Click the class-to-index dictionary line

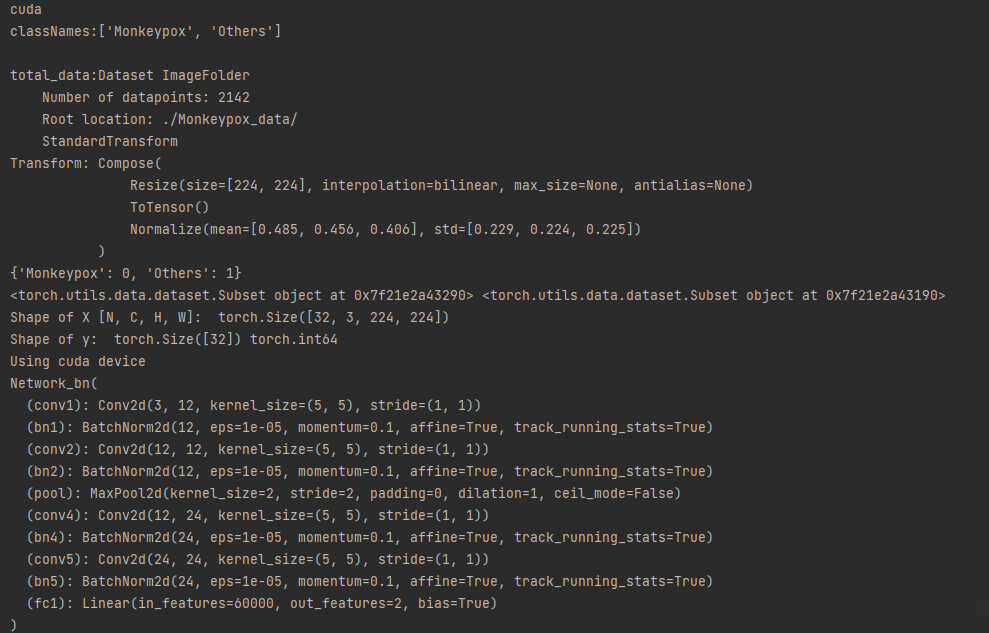(x=126, y=274)
